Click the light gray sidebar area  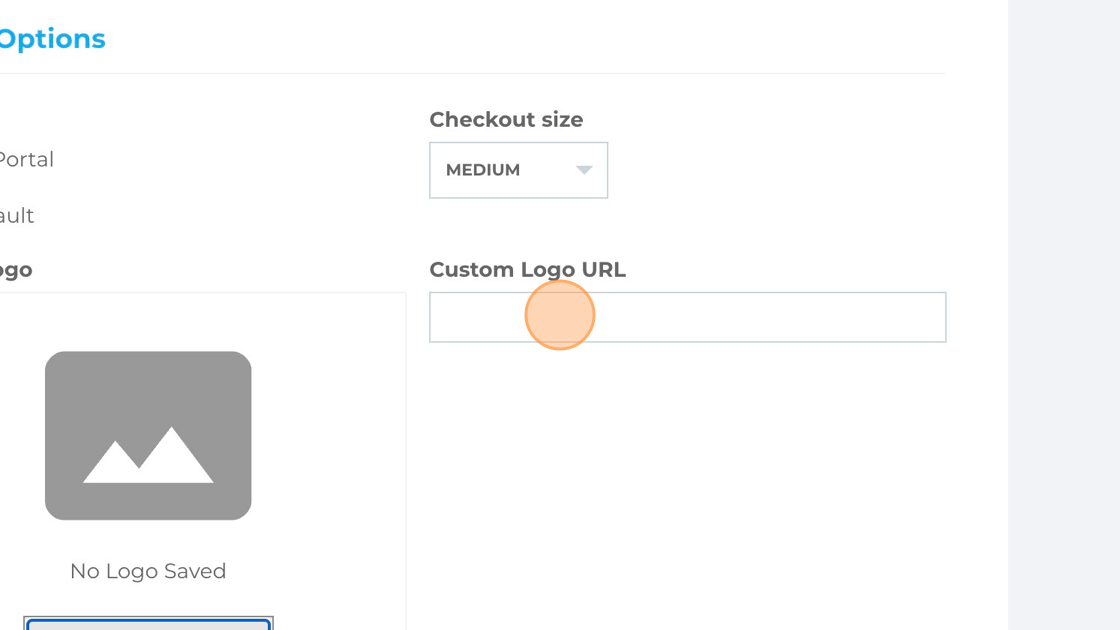click(1064, 315)
